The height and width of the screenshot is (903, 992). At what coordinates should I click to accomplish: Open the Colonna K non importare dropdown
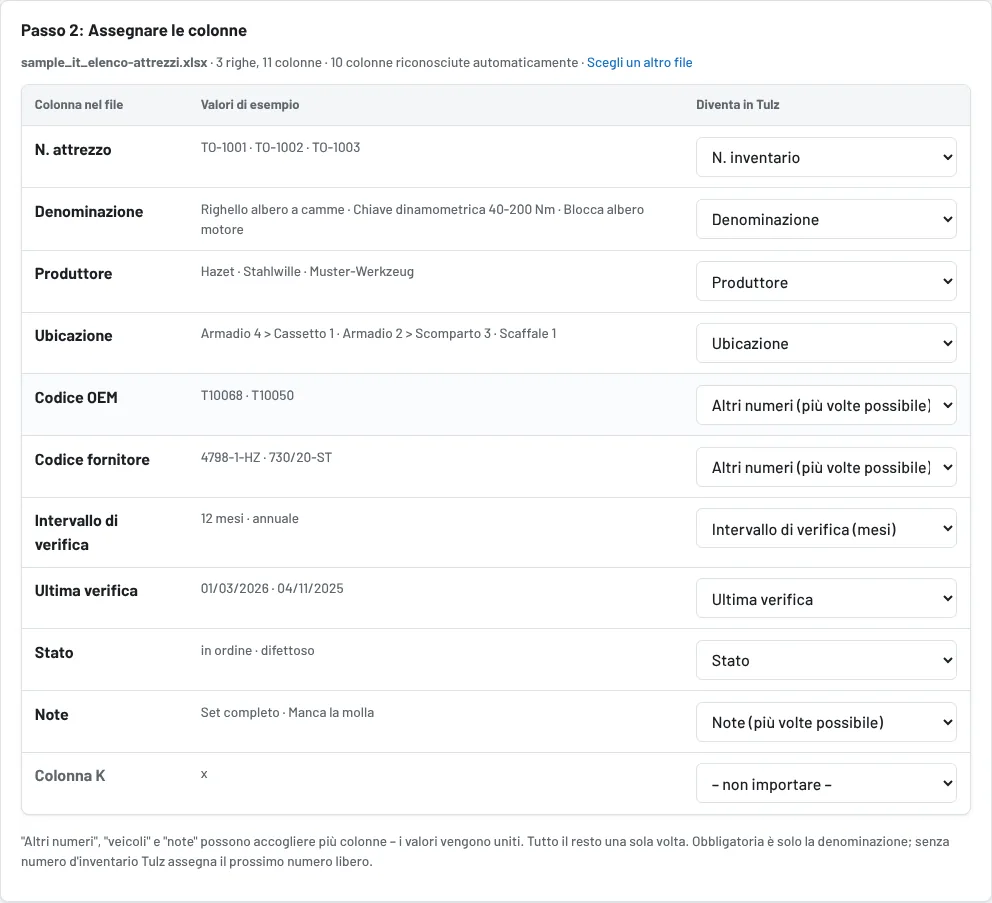(x=826, y=783)
